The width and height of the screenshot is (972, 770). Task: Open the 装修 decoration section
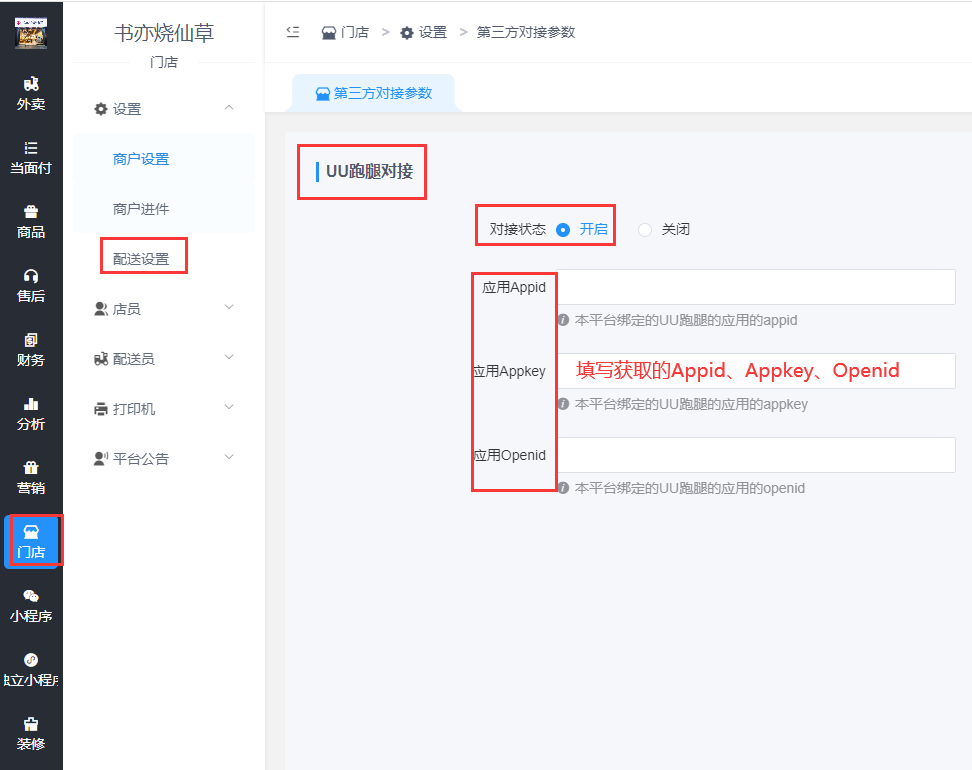coord(31,733)
